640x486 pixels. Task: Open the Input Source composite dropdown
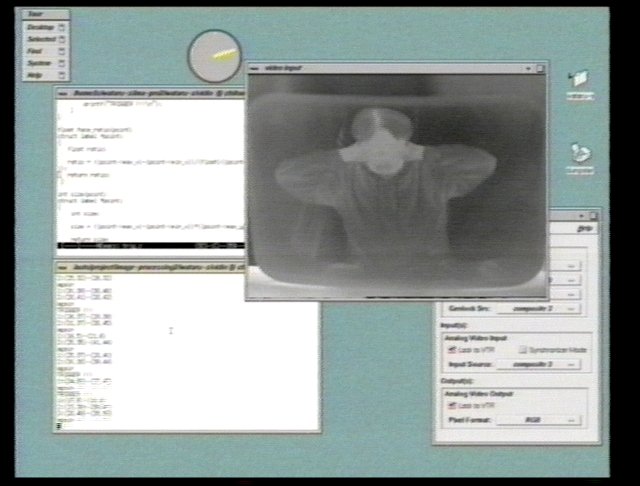click(540, 365)
